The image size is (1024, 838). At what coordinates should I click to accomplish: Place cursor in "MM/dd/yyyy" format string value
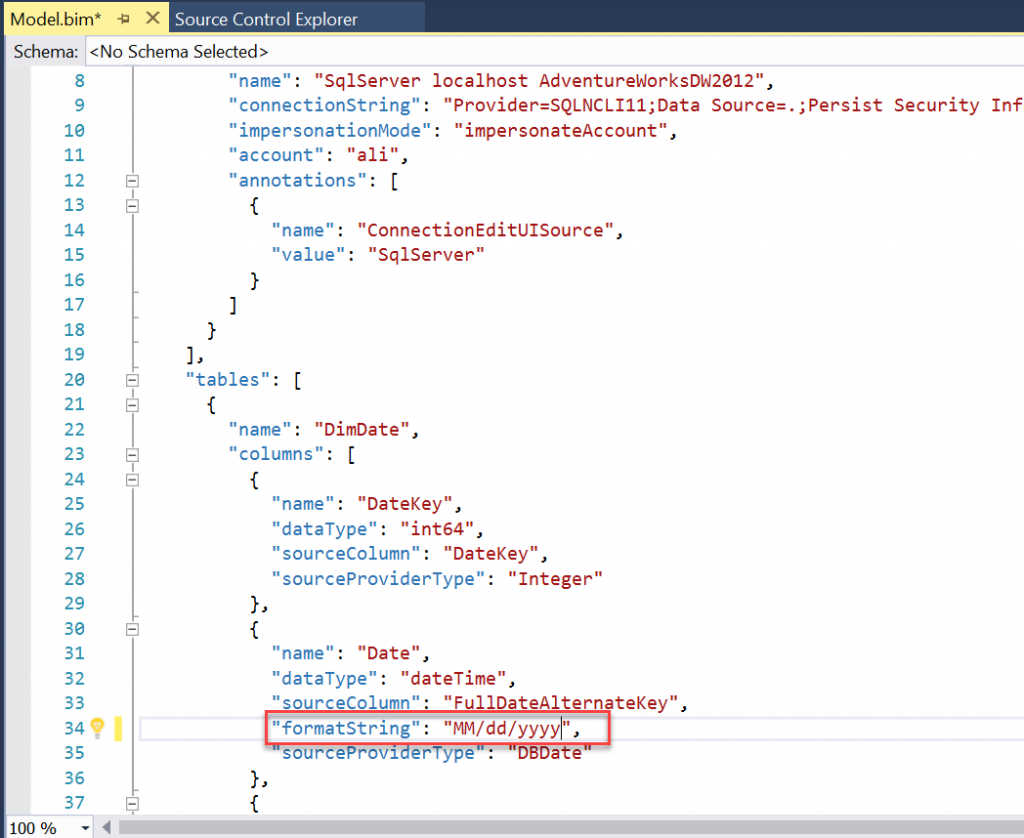click(507, 728)
